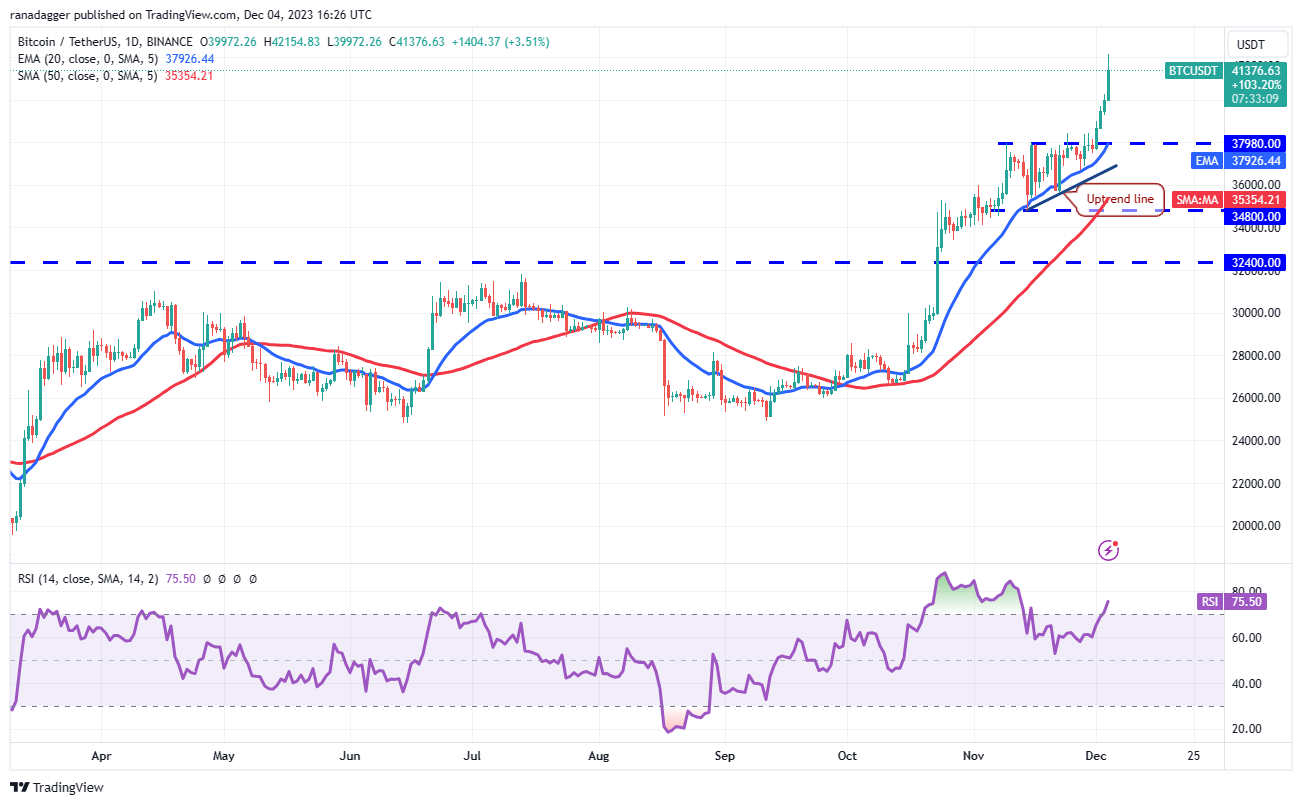Screen dimensions: 1302x805
Task: Click the Aug label on the time axis
Action: (598, 756)
